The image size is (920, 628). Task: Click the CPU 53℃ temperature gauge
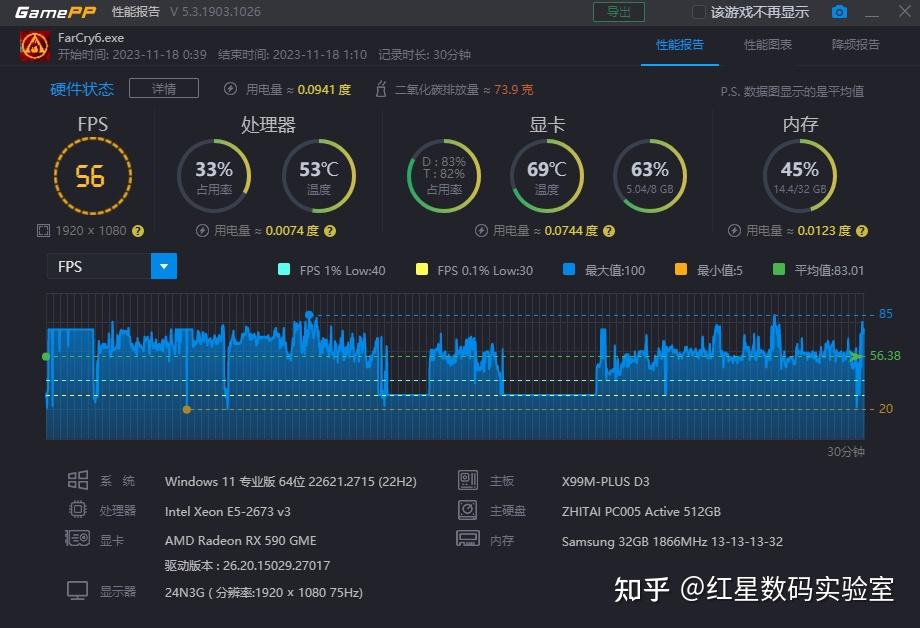(x=319, y=176)
